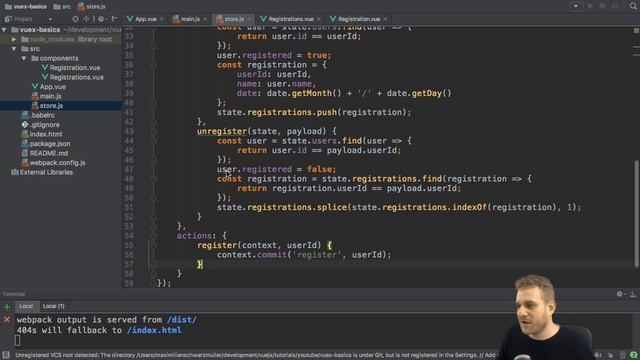The height and width of the screenshot is (360, 640).
Task: Switch to the Registrations.vue tab
Action: click(291, 19)
